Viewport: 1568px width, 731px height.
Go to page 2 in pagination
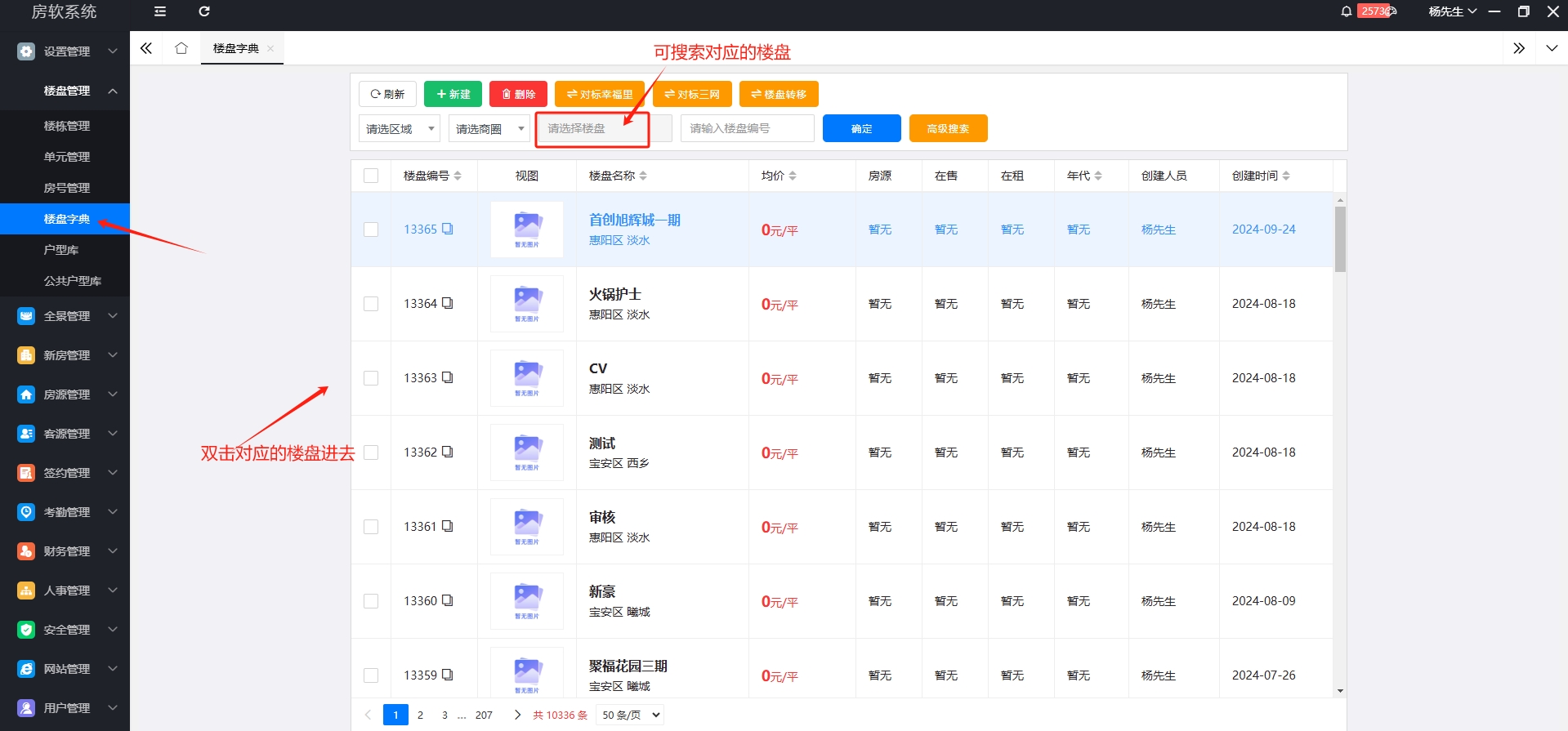420,715
